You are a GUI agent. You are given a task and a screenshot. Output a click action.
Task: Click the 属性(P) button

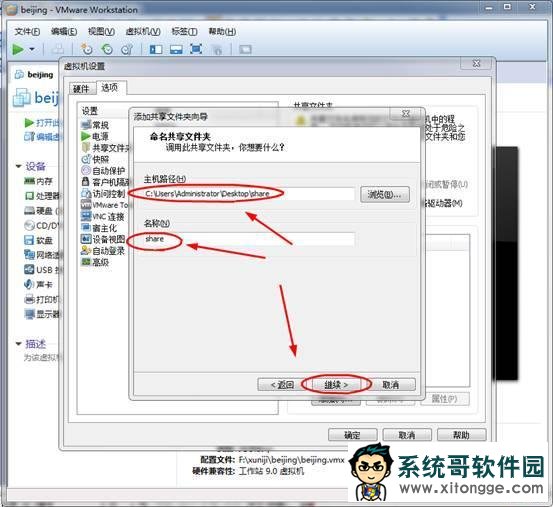pyautogui.click(x=445, y=399)
